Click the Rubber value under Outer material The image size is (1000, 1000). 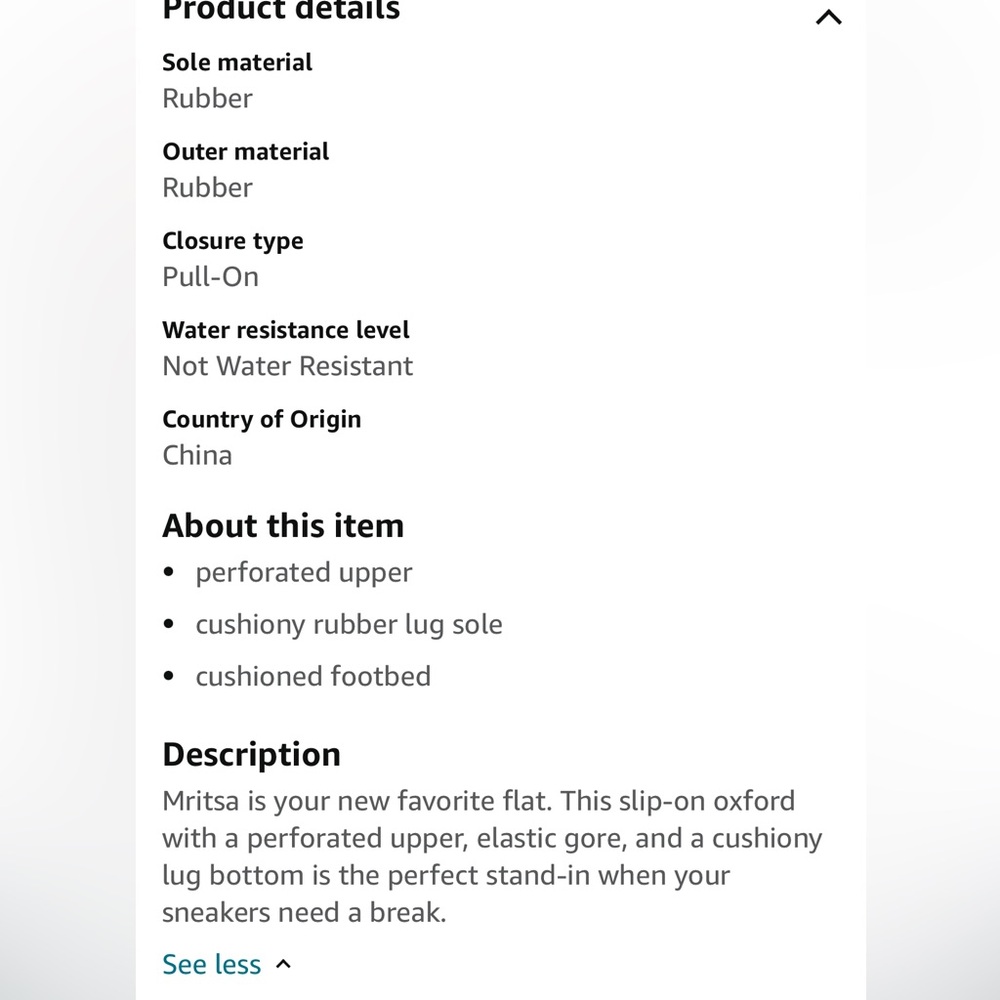(x=207, y=188)
